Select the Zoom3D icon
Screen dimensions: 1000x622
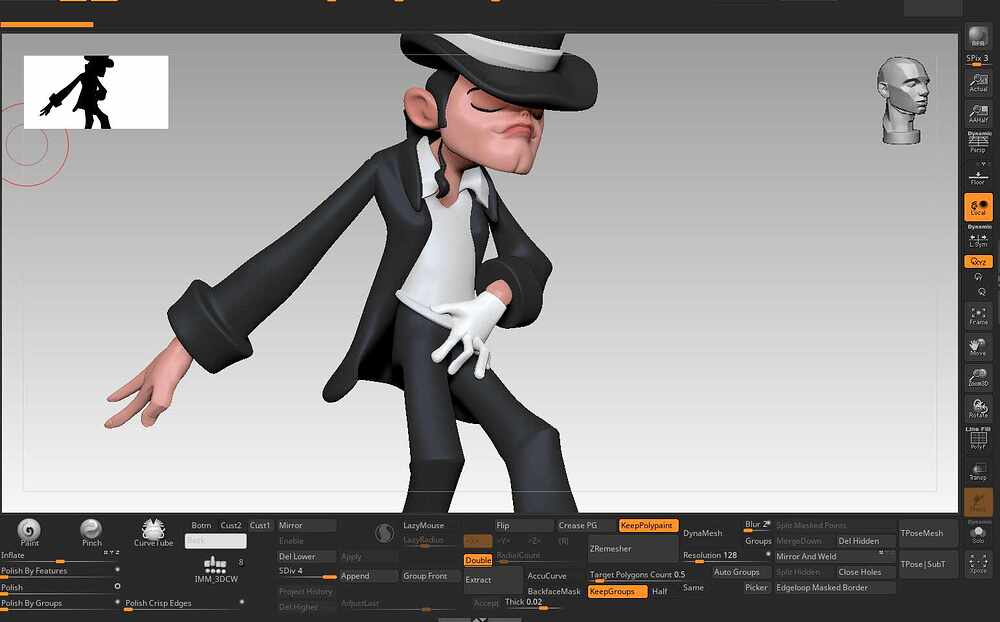[x=978, y=378]
